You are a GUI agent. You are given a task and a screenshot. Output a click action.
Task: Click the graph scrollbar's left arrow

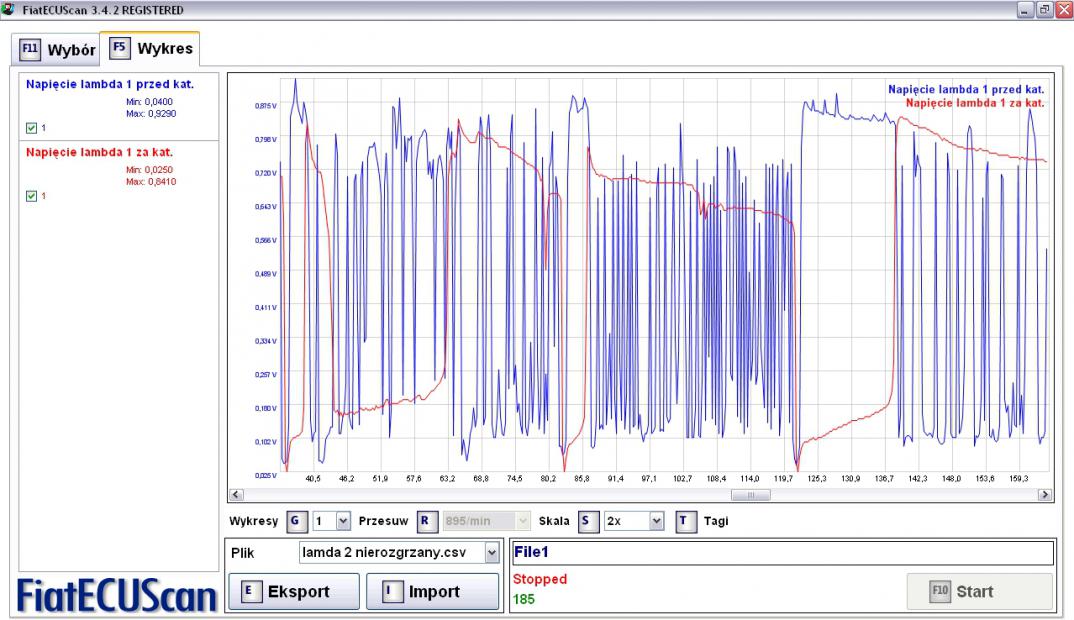coord(236,495)
